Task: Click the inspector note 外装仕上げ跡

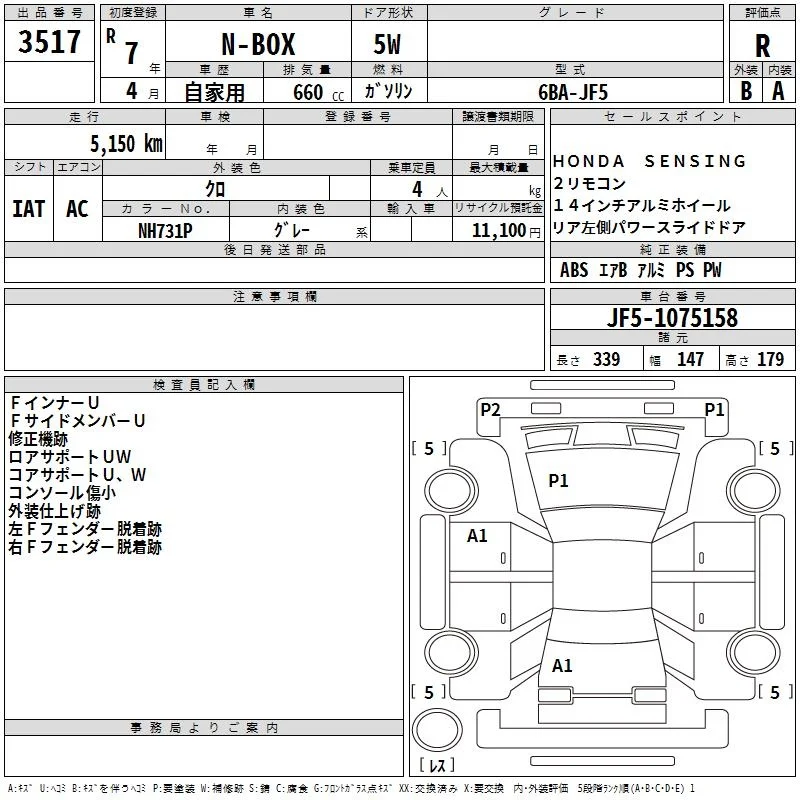Action: tap(55, 511)
